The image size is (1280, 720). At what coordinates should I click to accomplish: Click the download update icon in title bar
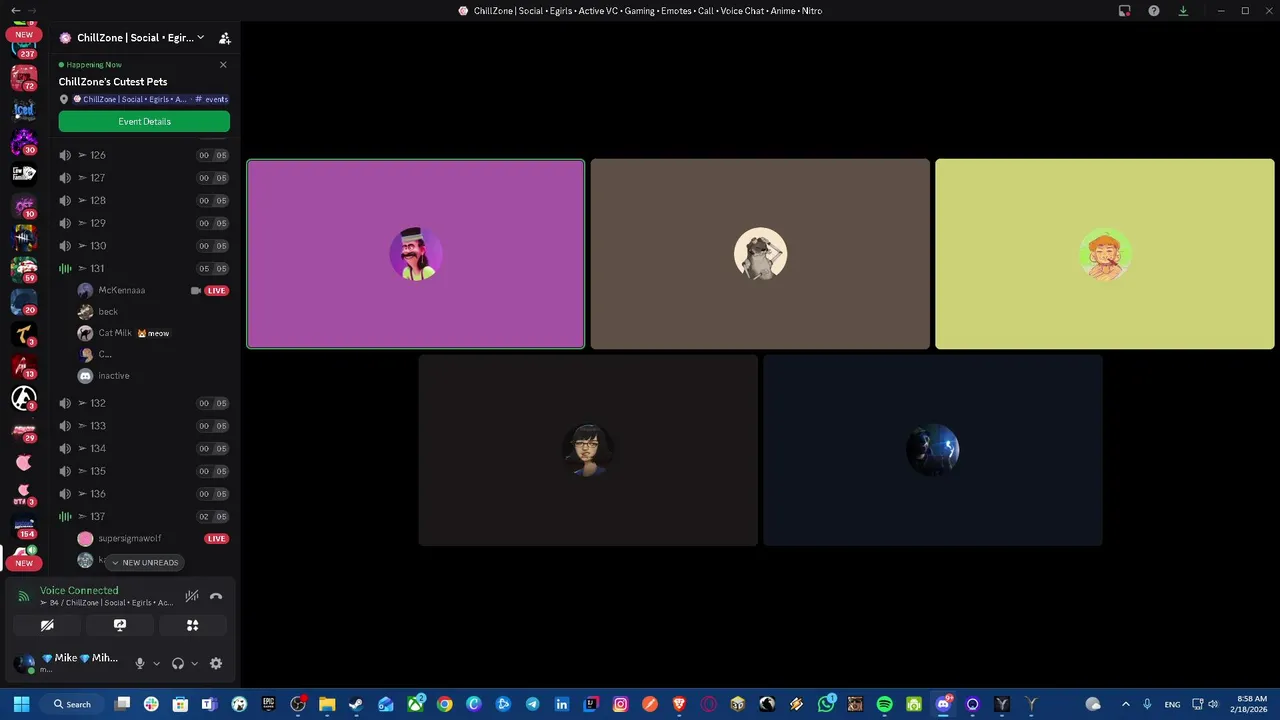[1183, 11]
